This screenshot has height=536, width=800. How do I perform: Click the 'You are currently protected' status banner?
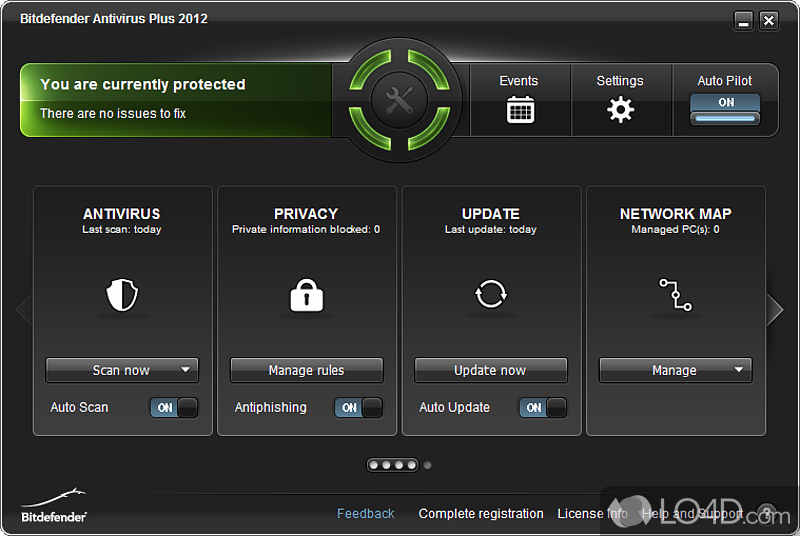coord(176,100)
